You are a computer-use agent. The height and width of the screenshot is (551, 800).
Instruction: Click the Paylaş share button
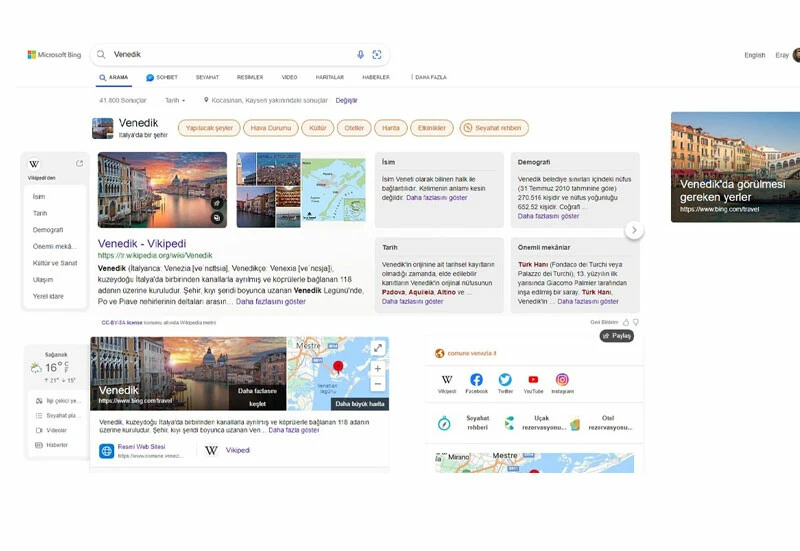617,336
